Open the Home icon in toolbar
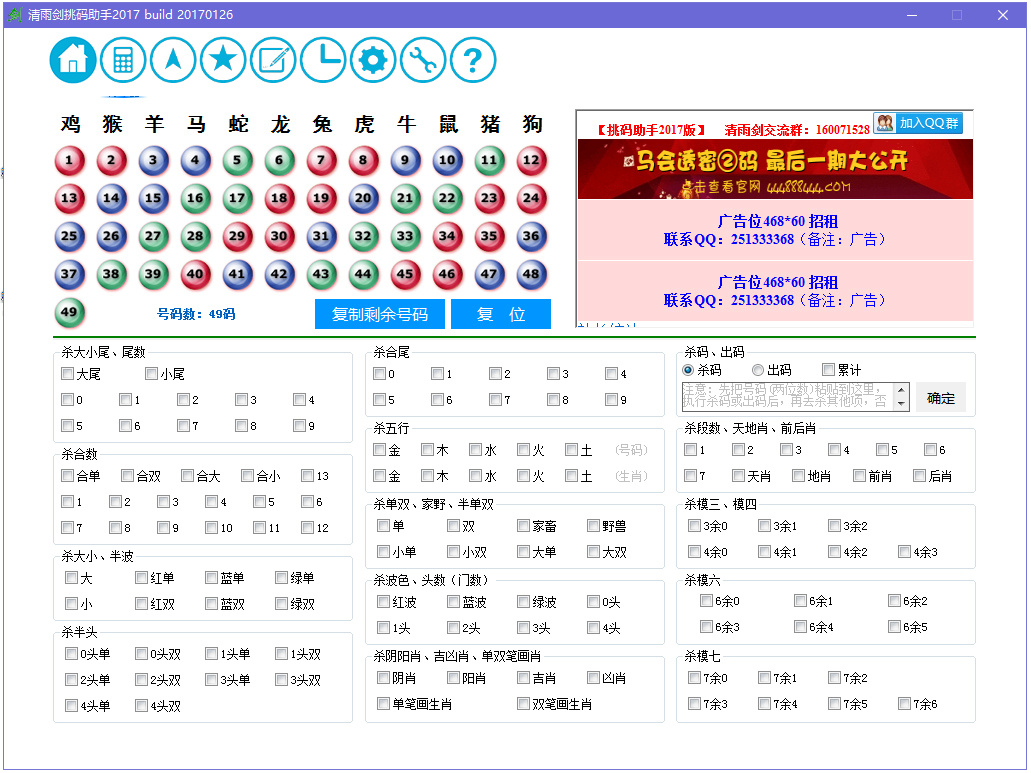This screenshot has width=1031, height=773. (73, 60)
